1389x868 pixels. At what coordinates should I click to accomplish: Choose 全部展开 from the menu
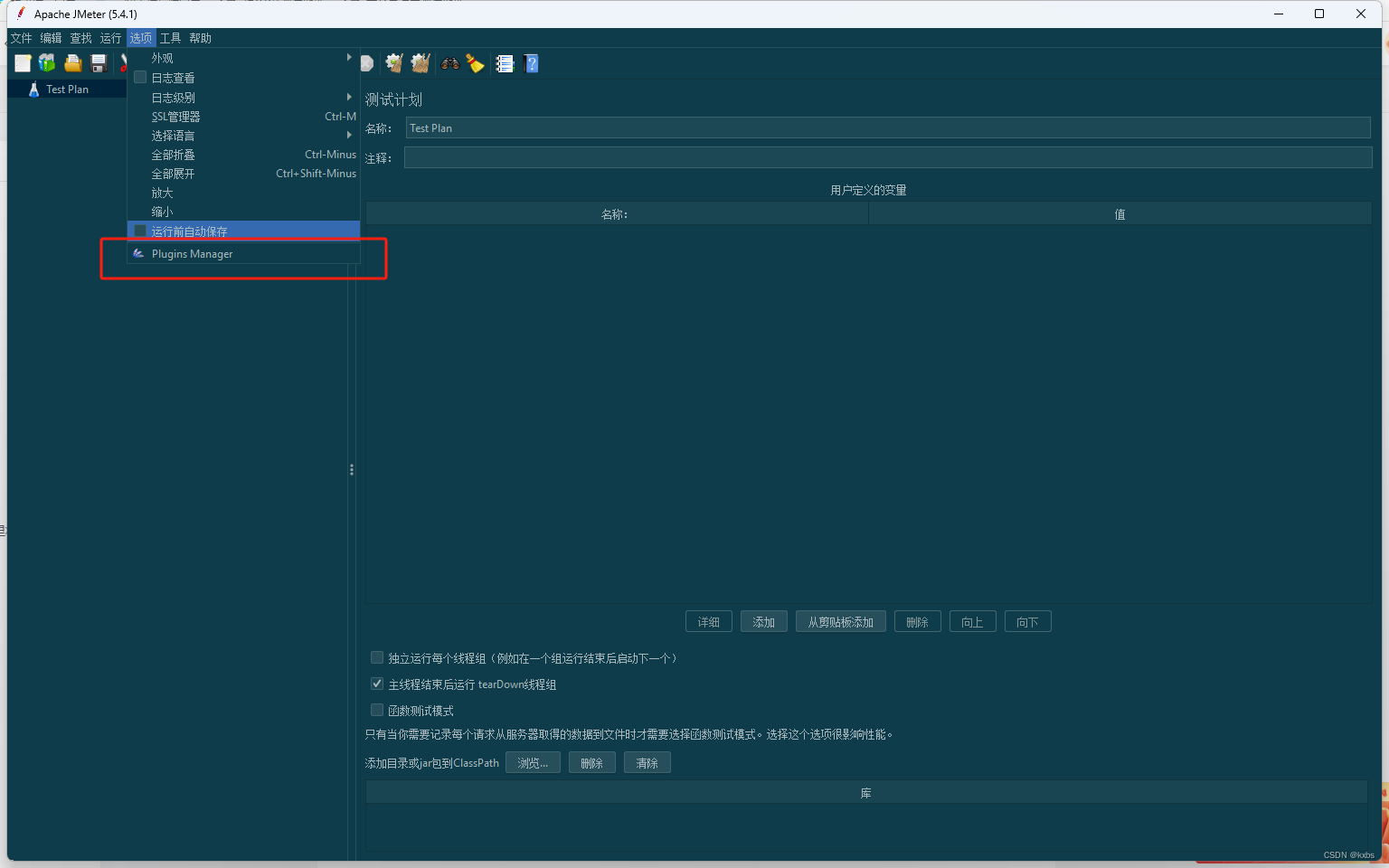(x=243, y=174)
